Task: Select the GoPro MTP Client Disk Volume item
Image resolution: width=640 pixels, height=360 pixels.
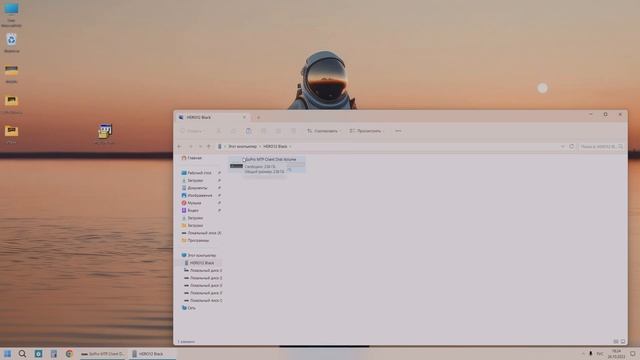Action: tap(267, 165)
